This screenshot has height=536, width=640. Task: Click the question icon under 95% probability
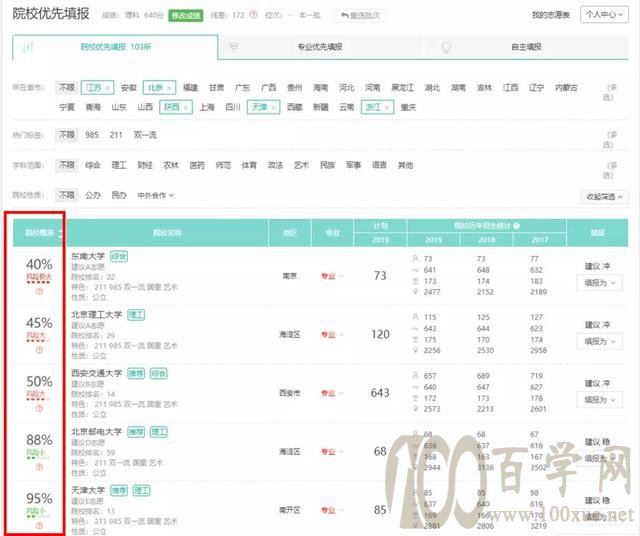coord(39,525)
